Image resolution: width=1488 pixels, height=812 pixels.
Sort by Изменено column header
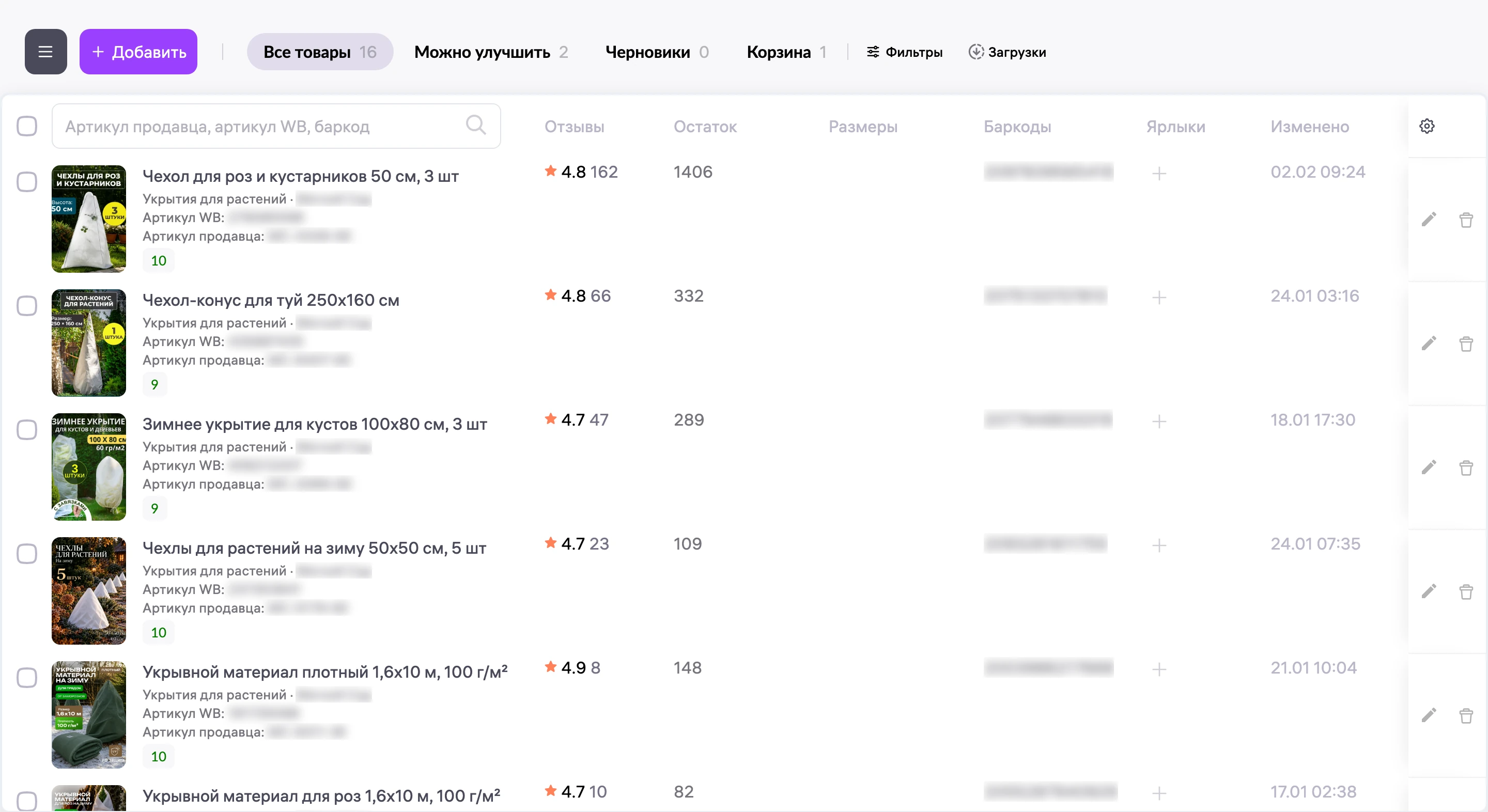(1310, 127)
